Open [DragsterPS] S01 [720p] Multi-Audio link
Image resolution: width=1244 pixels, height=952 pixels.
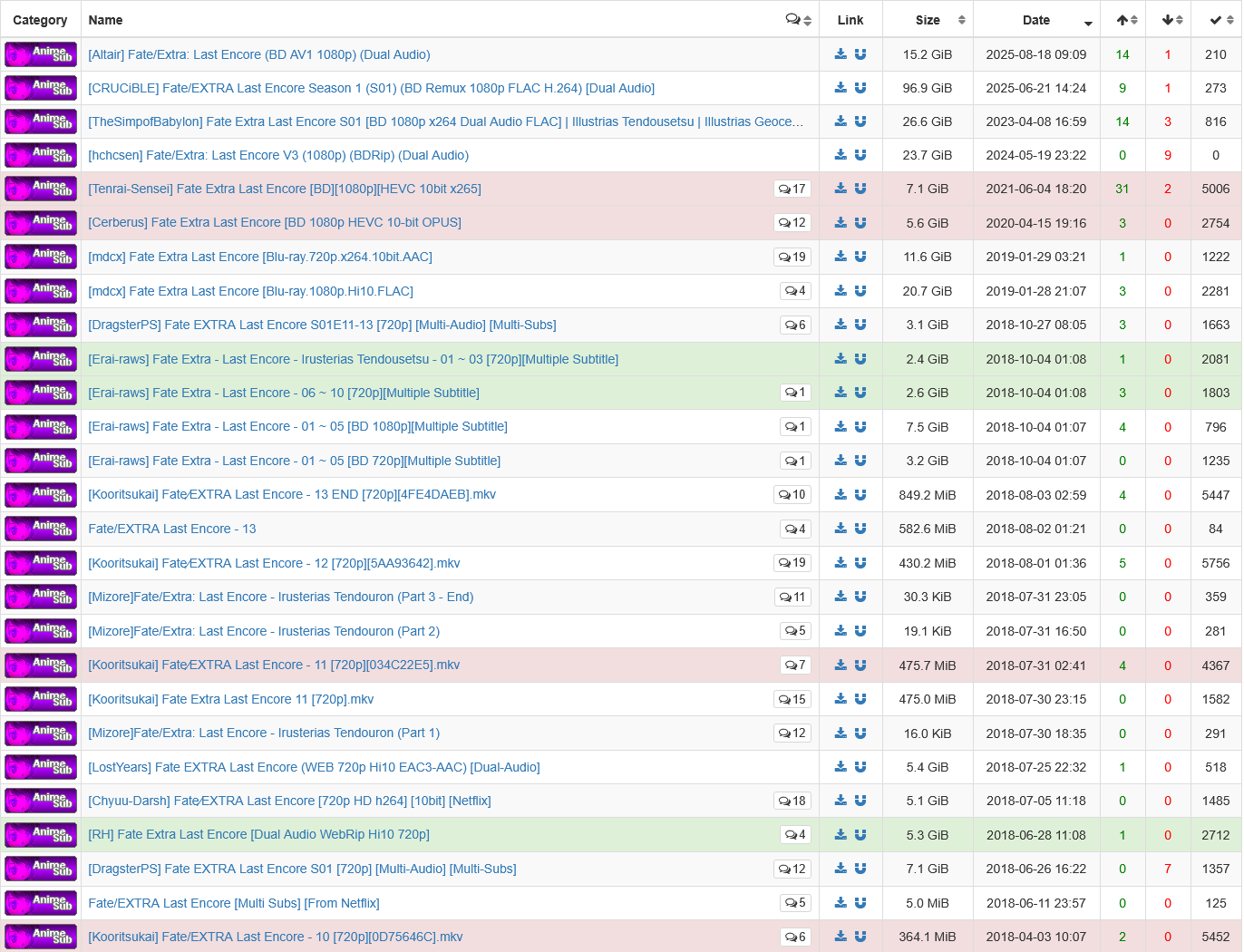(302, 869)
